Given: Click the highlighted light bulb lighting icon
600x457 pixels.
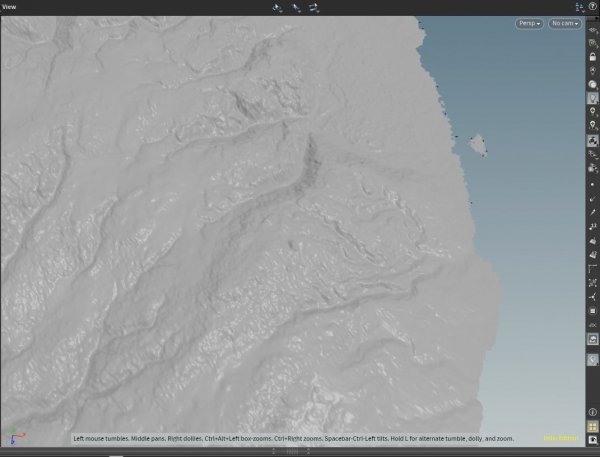Looking at the screenshot, I should click(592, 98).
